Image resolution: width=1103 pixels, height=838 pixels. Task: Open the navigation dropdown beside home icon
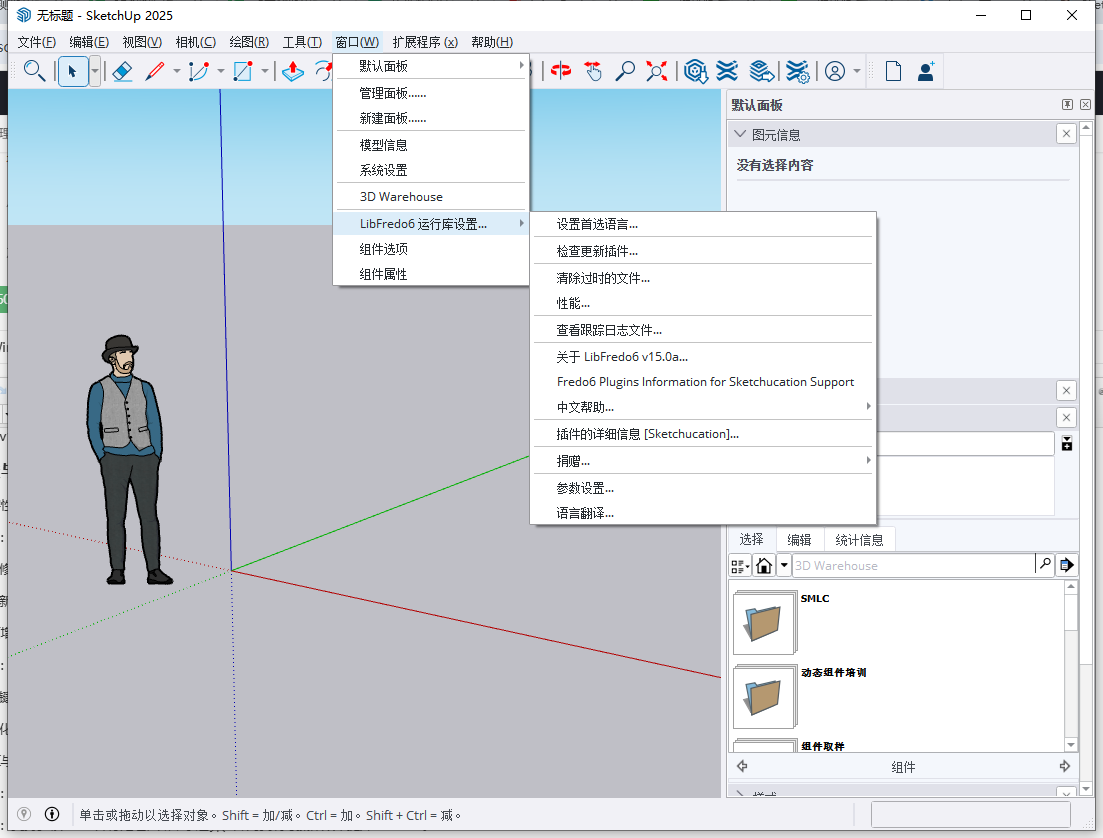[x=784, y=565]
